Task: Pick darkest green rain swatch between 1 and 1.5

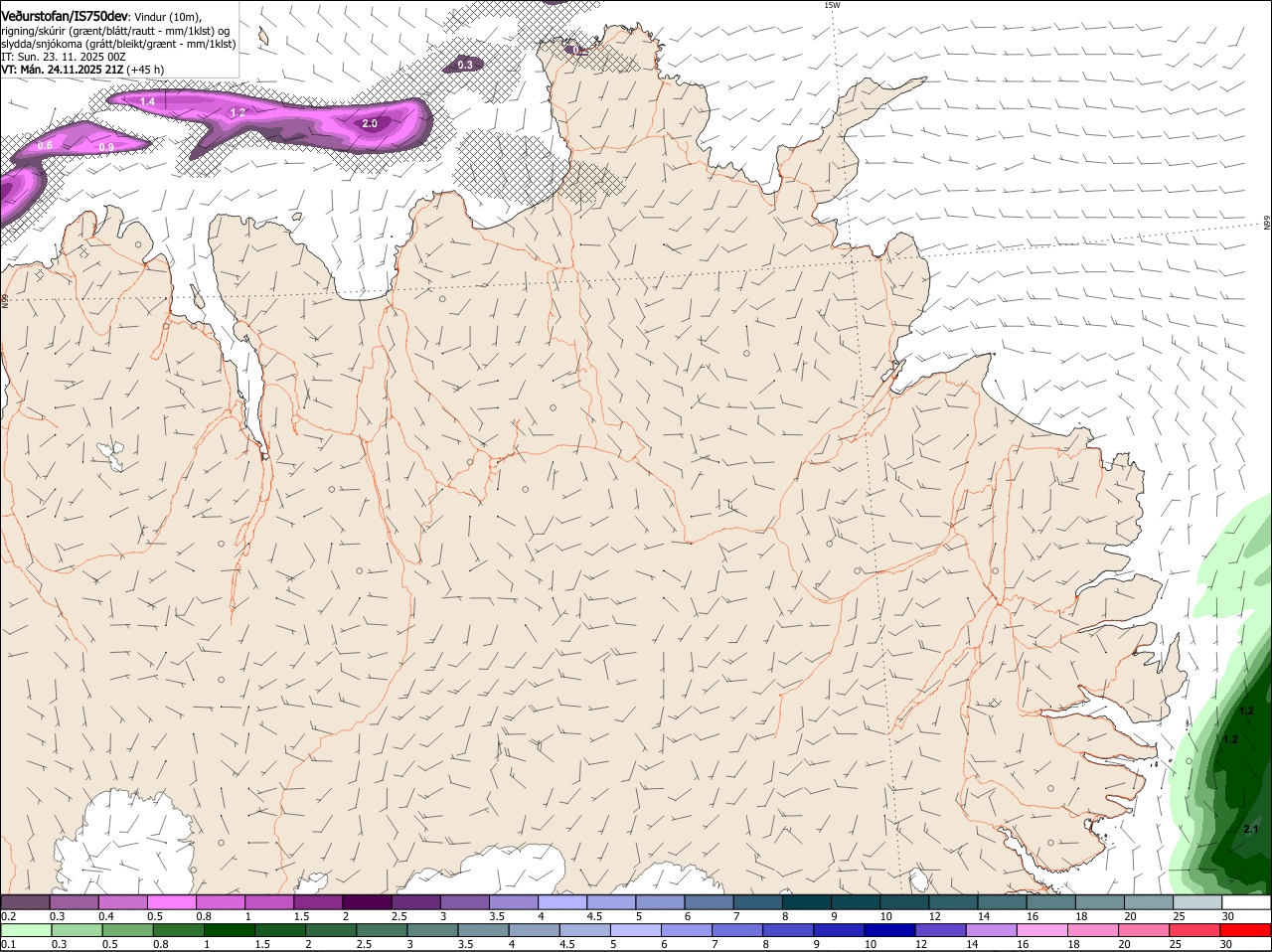Action: (x=230, y=930)
